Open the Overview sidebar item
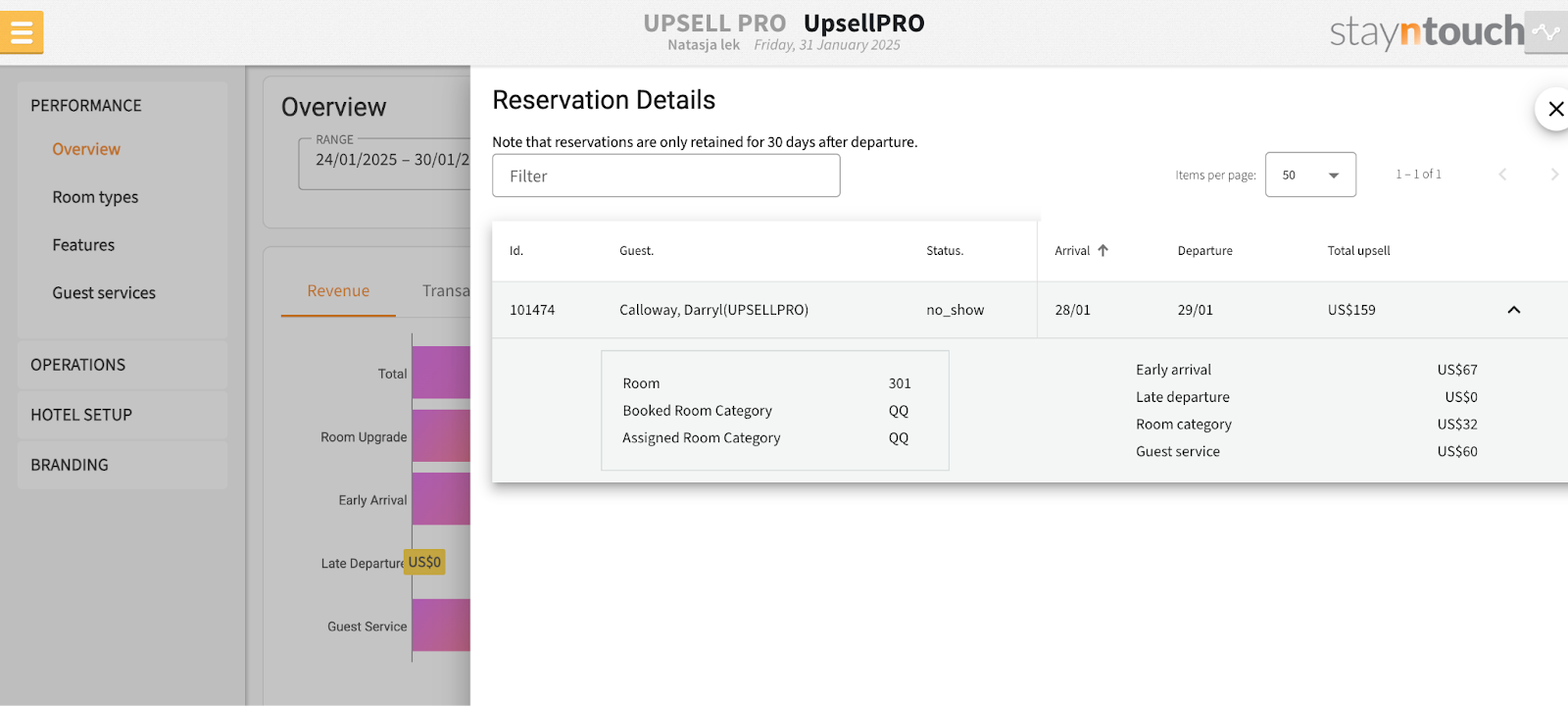The image size is (1568, 706). tap(86, 149)
